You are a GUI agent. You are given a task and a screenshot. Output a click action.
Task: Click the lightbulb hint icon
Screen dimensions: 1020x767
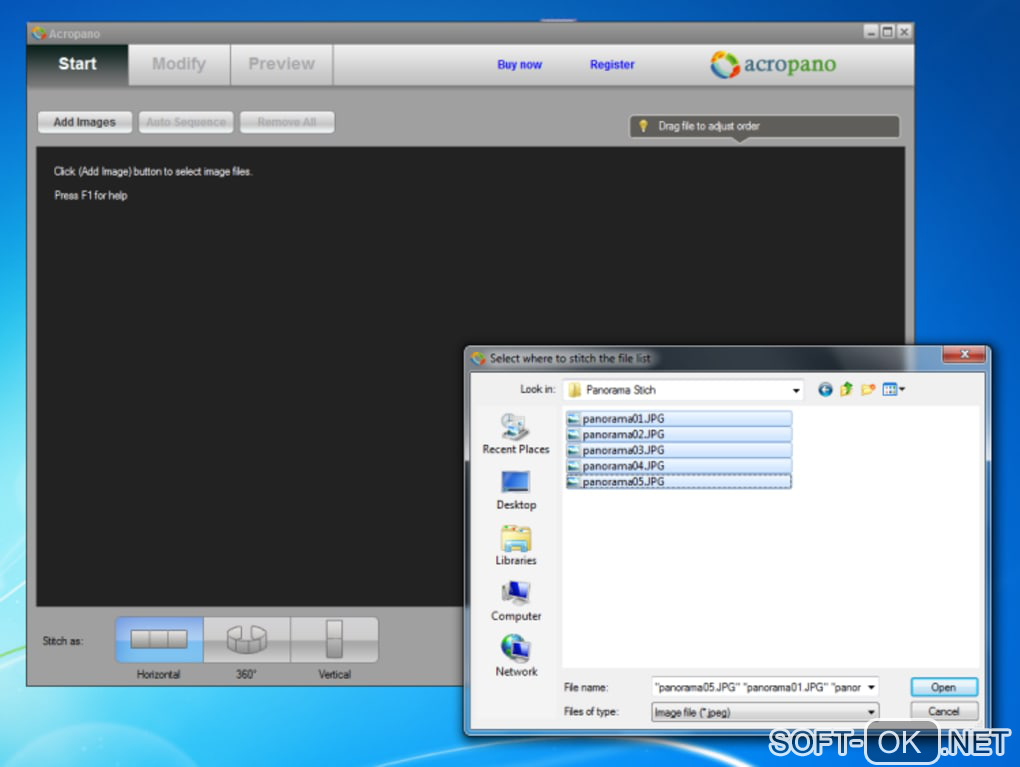click(643, 126)
